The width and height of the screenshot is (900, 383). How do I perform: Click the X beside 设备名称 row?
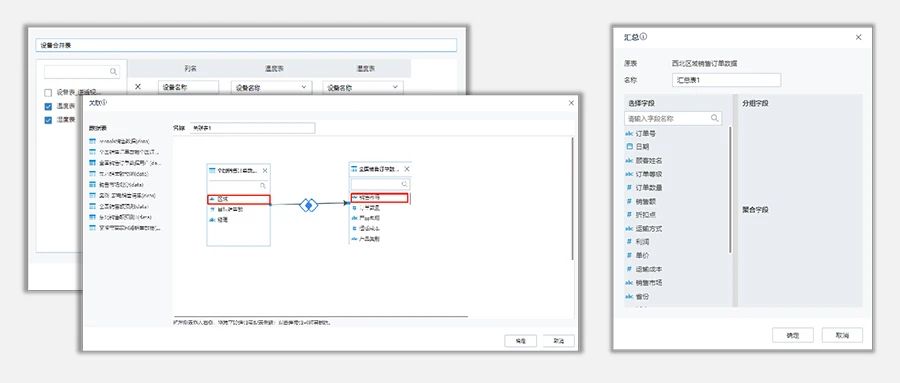coord(137,87)
